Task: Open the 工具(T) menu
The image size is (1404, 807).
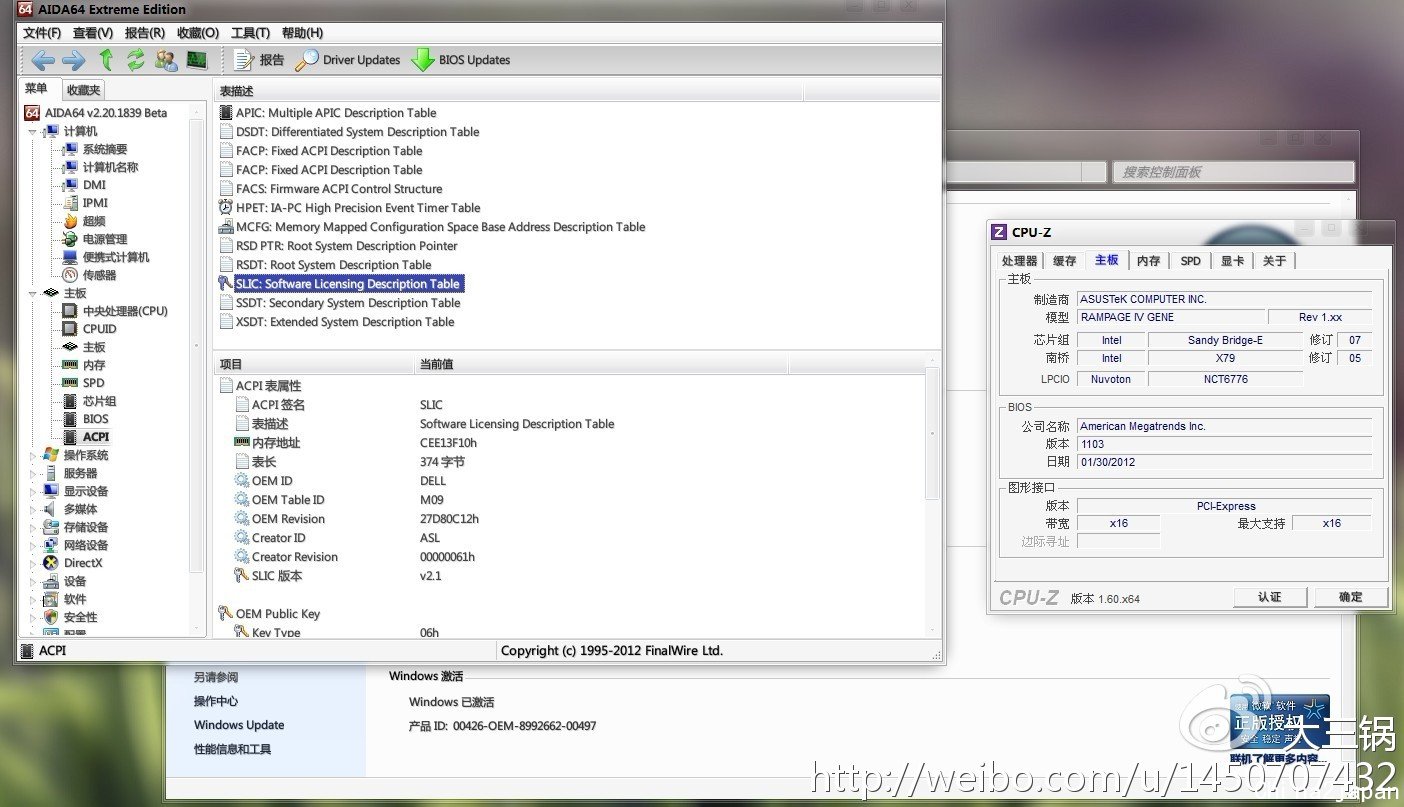Action: point(250,33)
